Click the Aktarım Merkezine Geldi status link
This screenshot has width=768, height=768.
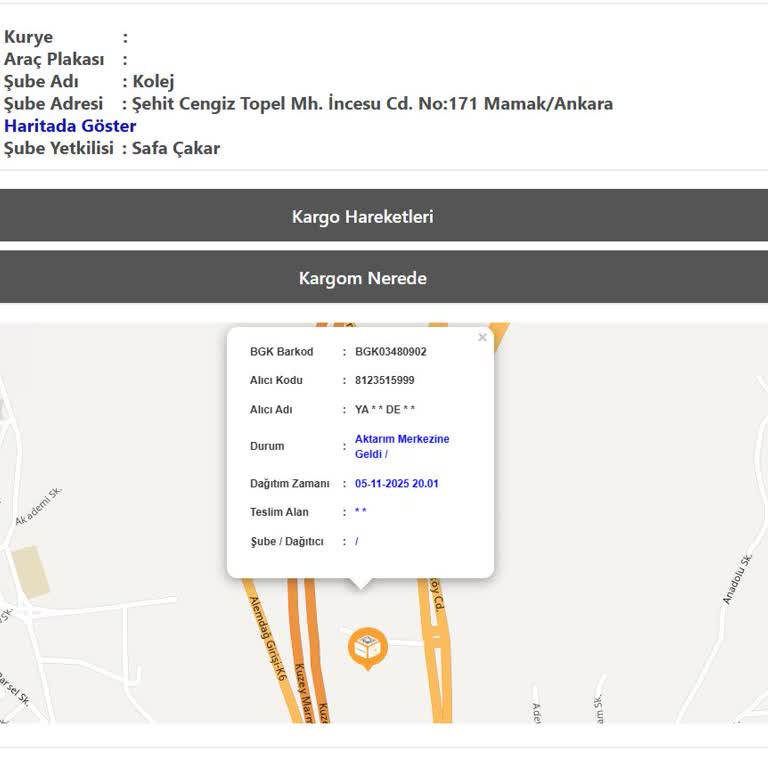coord(401,446)
